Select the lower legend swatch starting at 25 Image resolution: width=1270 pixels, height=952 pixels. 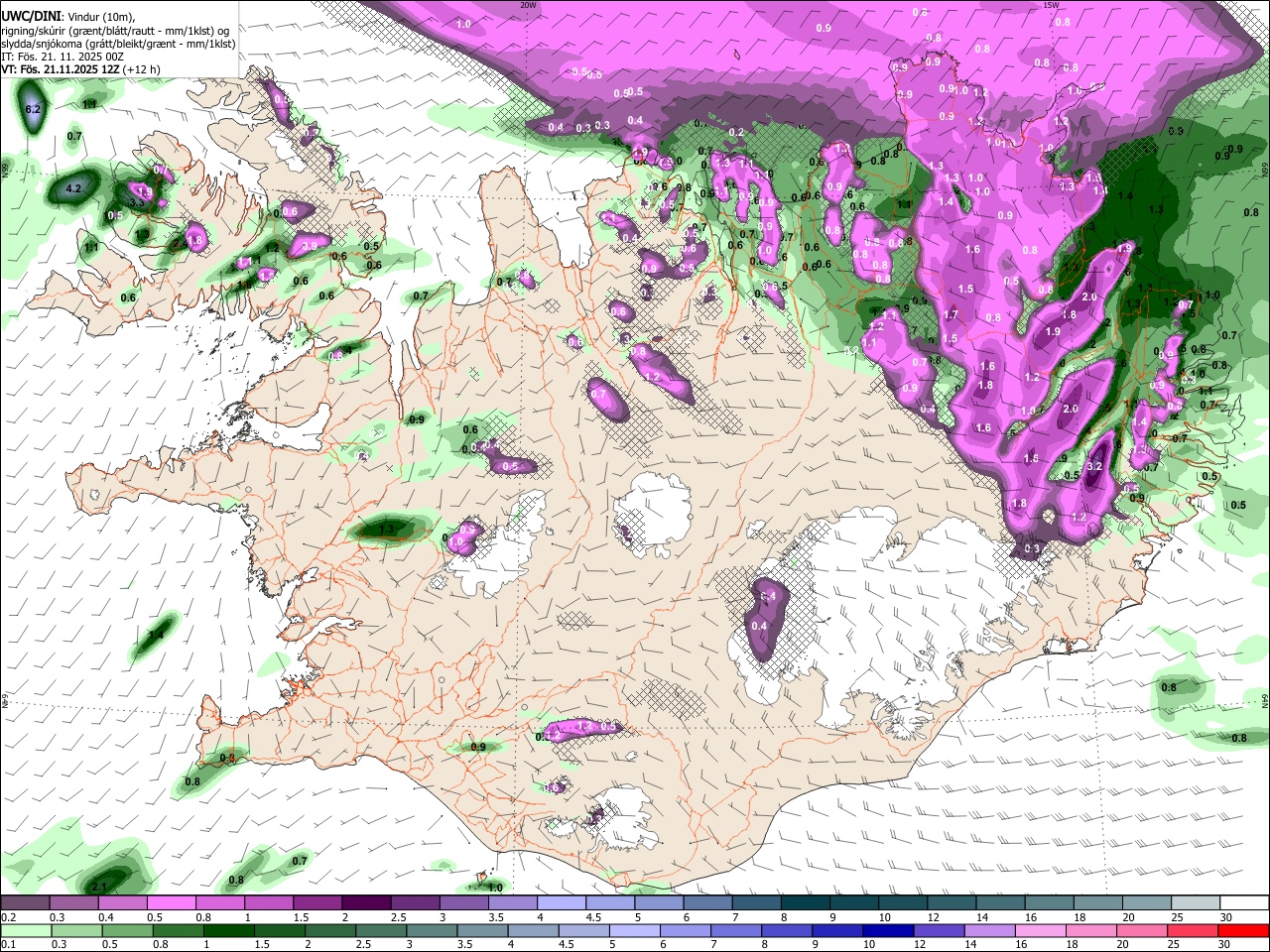tap(1194, 931)
